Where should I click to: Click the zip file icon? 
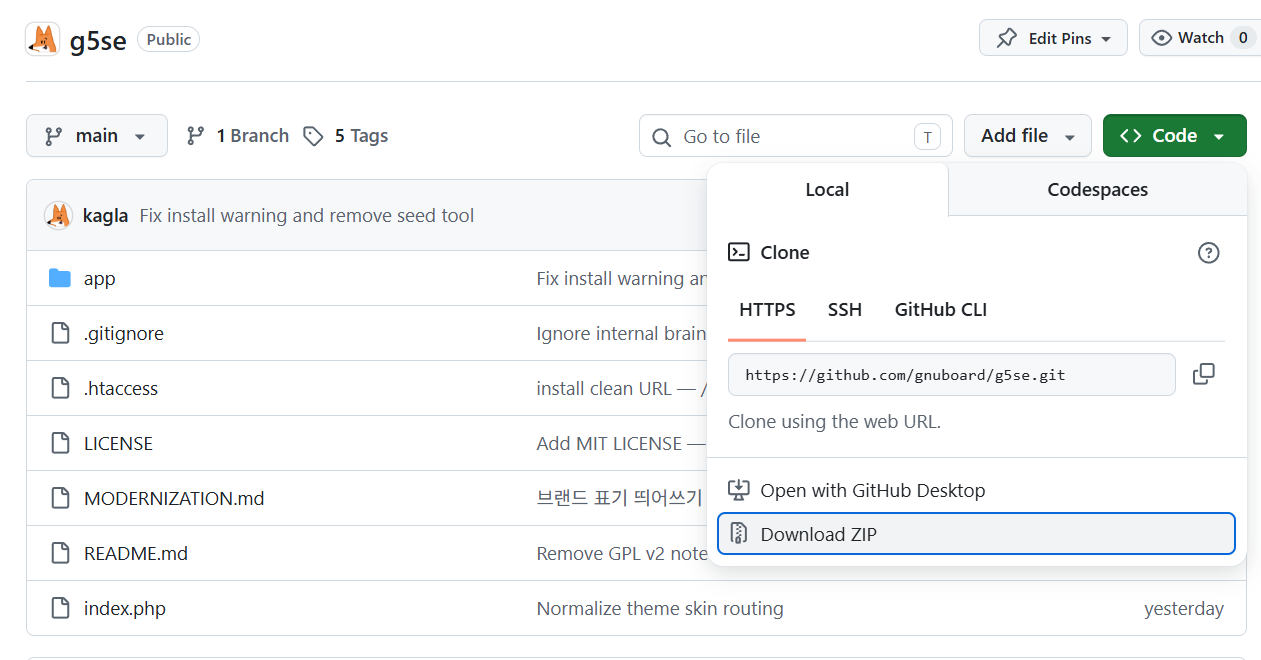point(739,534)
